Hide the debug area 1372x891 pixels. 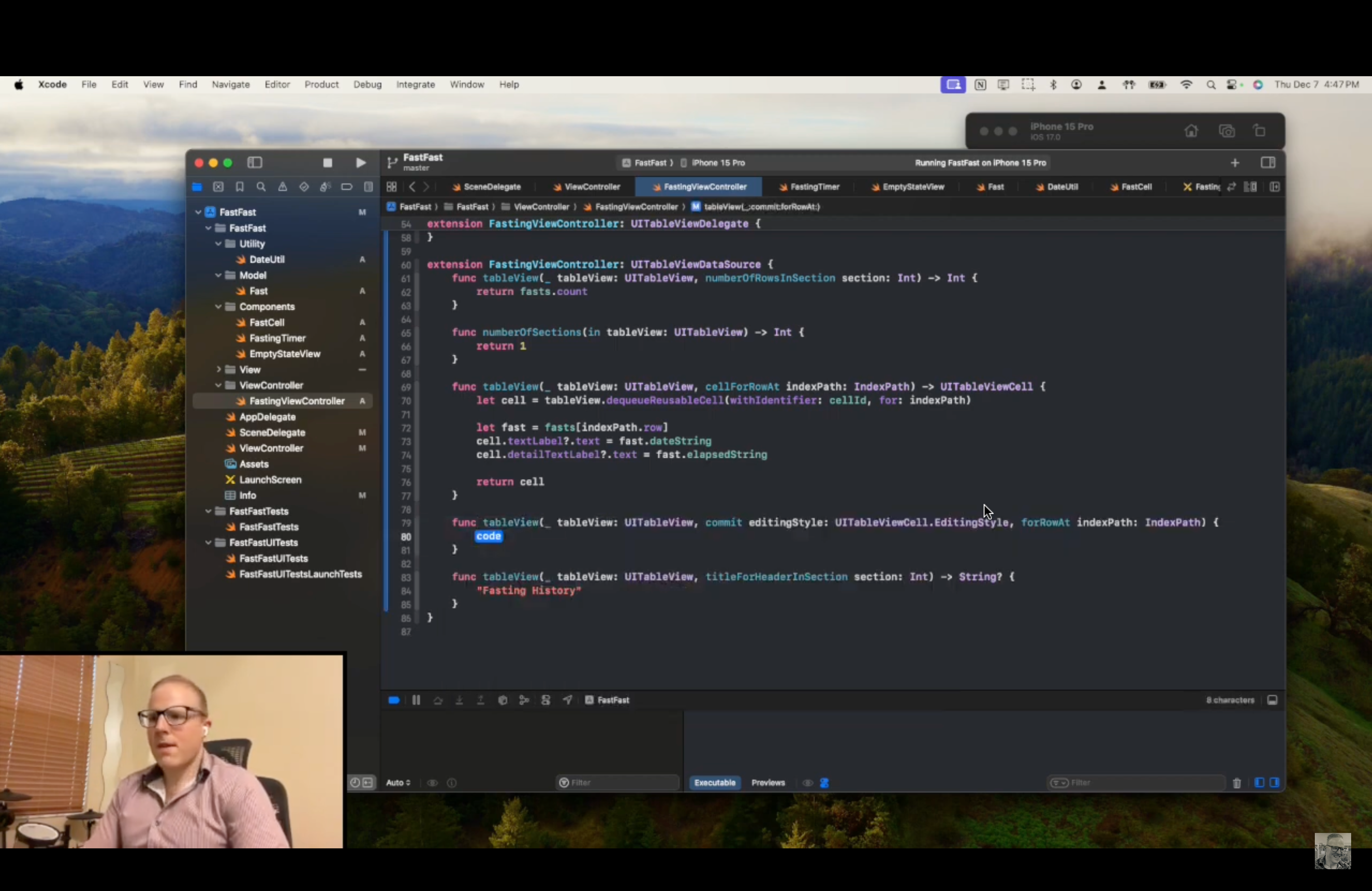pos(1272,700)
